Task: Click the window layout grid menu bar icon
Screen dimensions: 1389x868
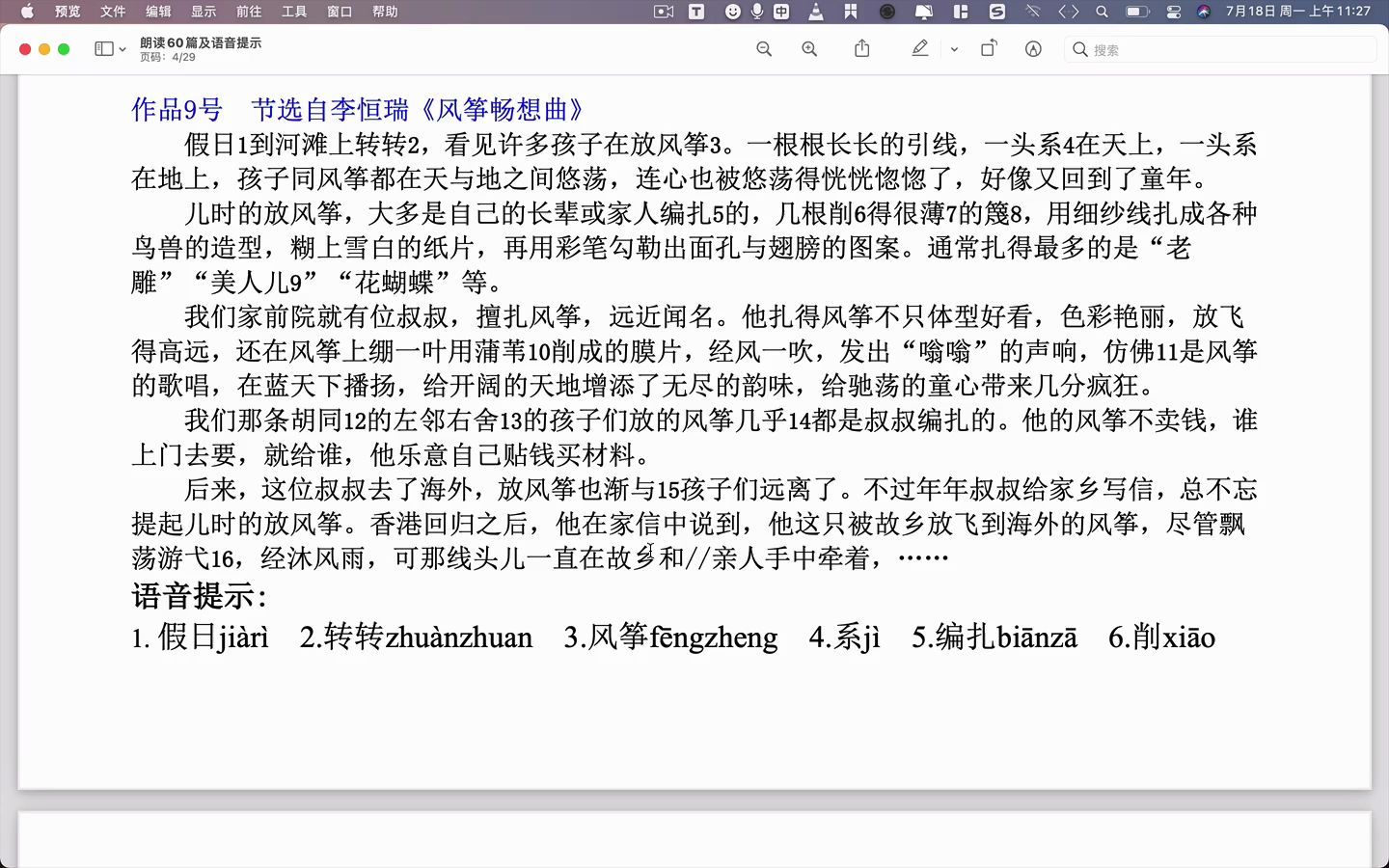Action: [961, 12]
